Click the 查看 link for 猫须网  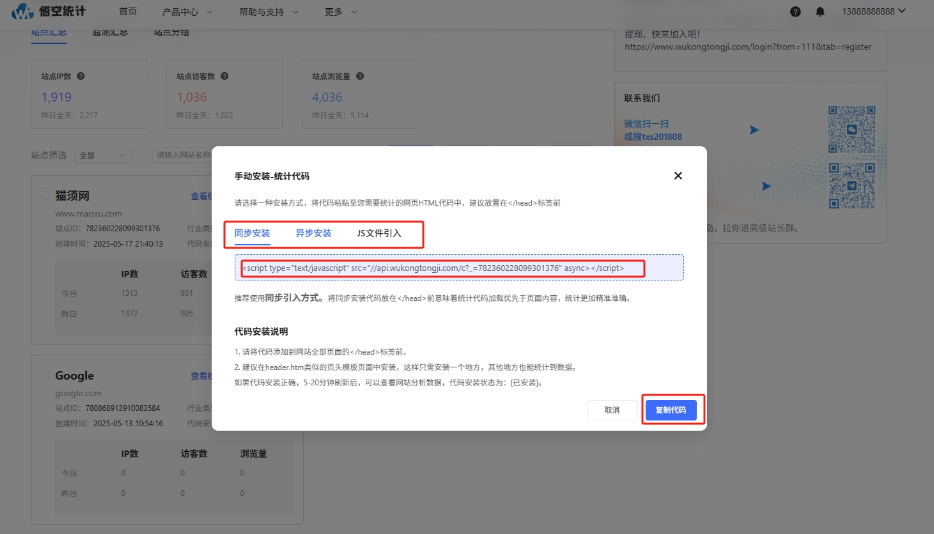[x=201, y=196]
